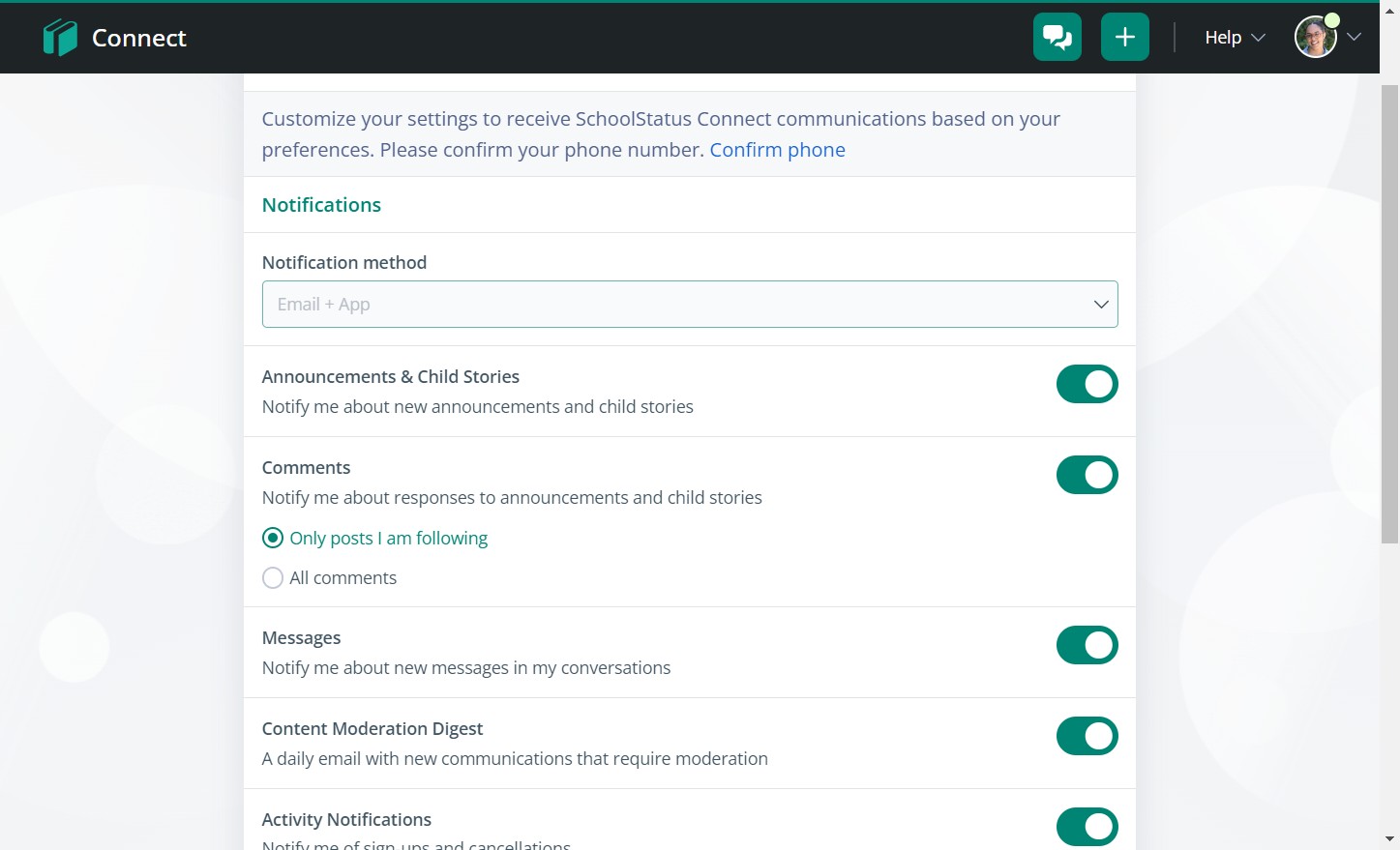Open the Help menu

click(x=1234, y=38)
